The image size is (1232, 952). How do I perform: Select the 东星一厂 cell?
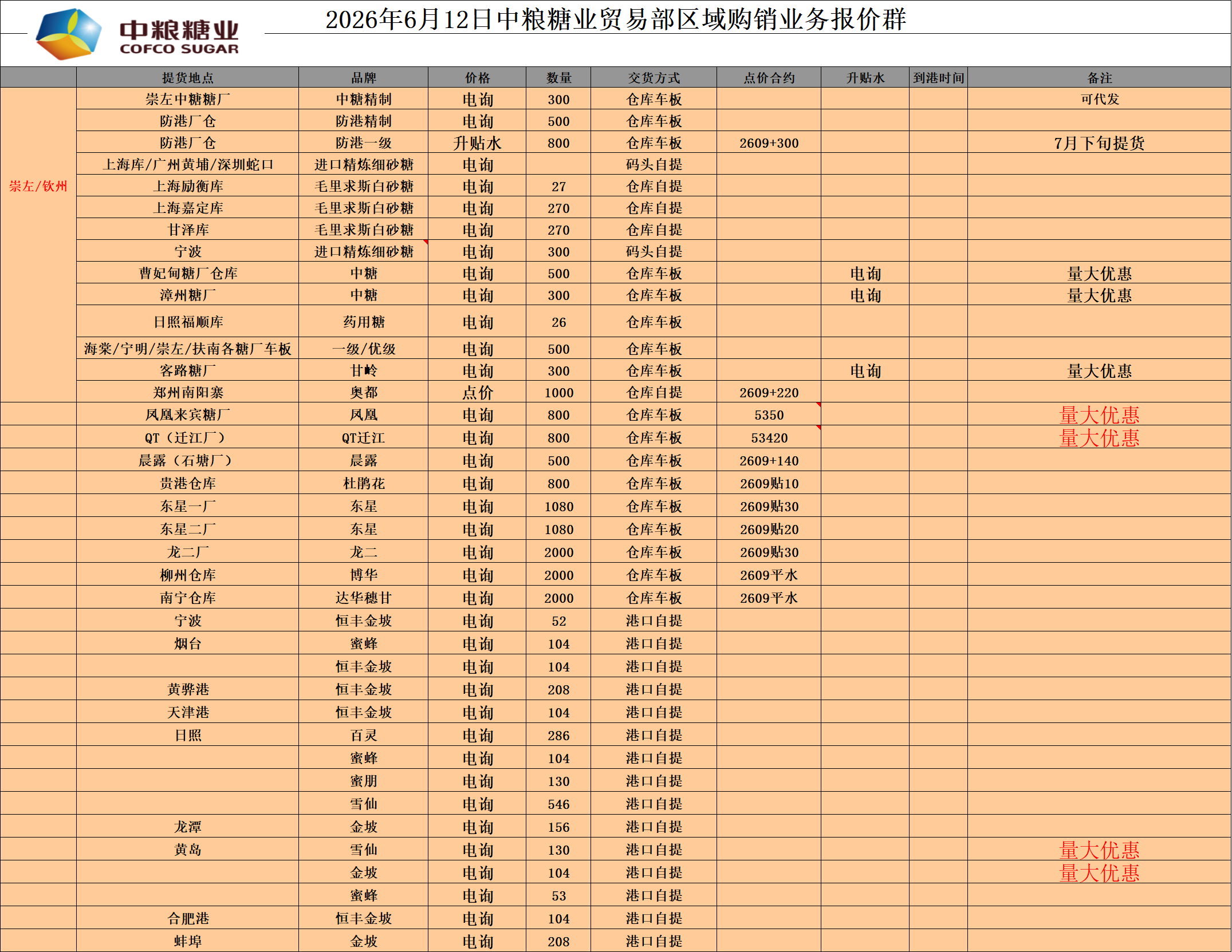[188, 507]
